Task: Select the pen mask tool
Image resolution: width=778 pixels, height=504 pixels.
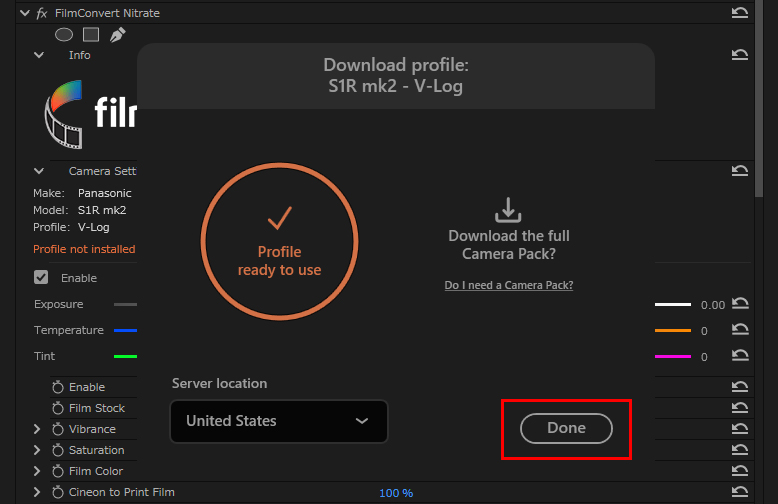Action: 118,35
